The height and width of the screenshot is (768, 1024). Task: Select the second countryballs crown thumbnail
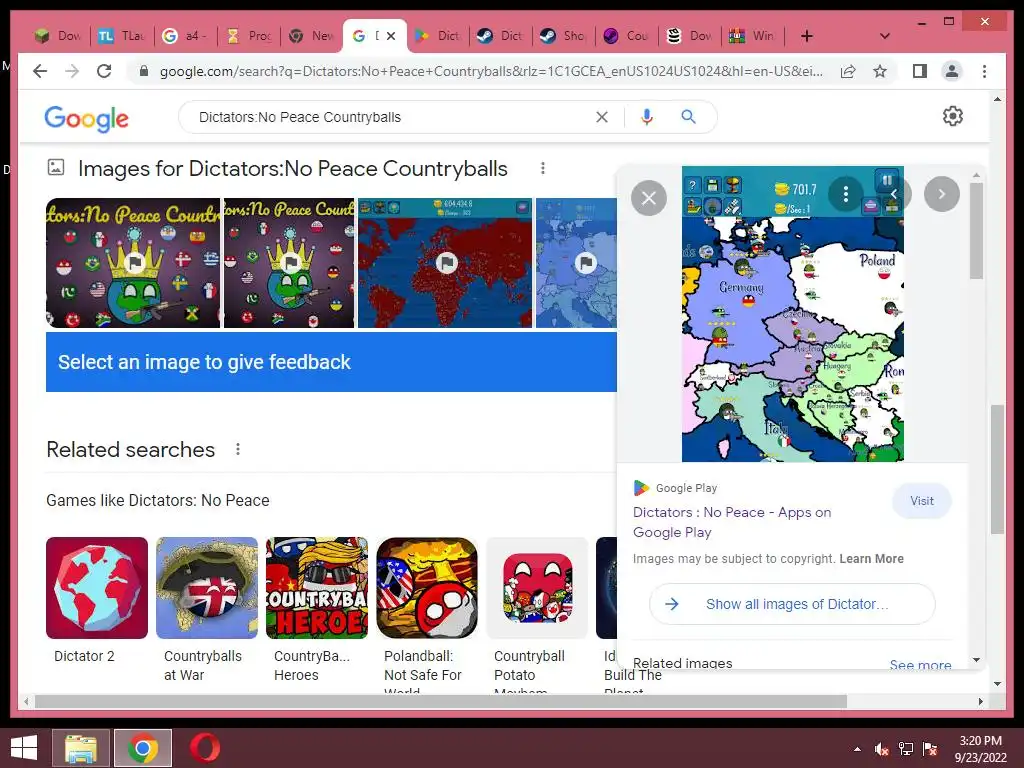(289, 263)
